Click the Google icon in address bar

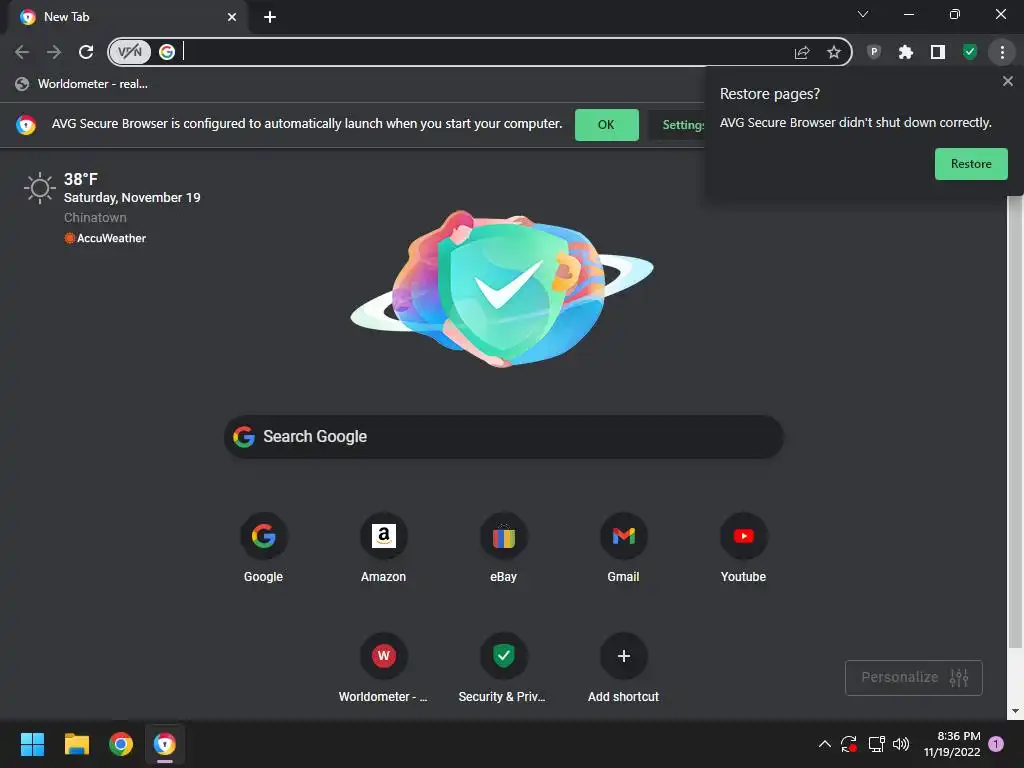[x=167, y=52]
